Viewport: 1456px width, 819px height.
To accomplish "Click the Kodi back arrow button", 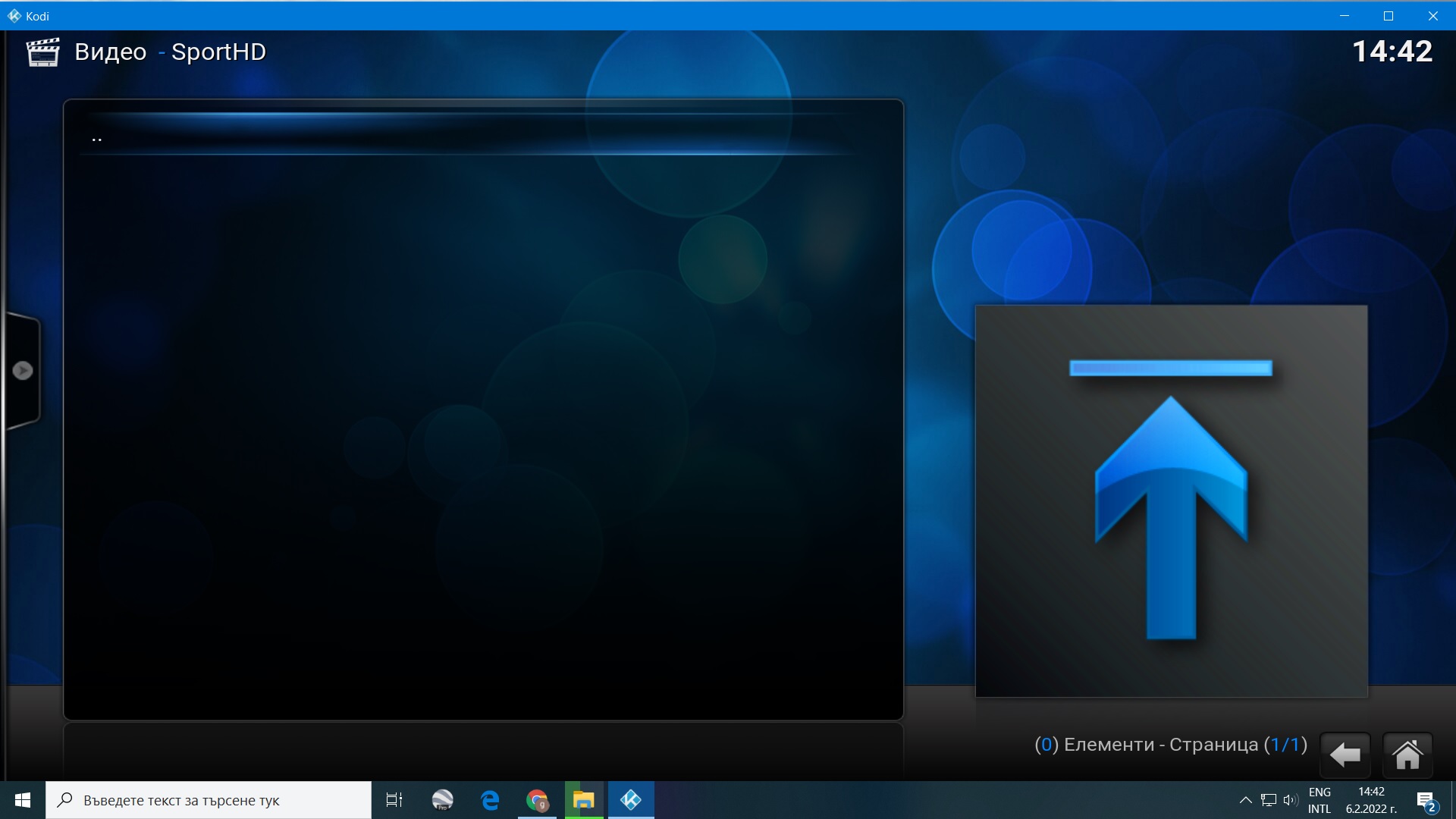I will pos(1345,755).
